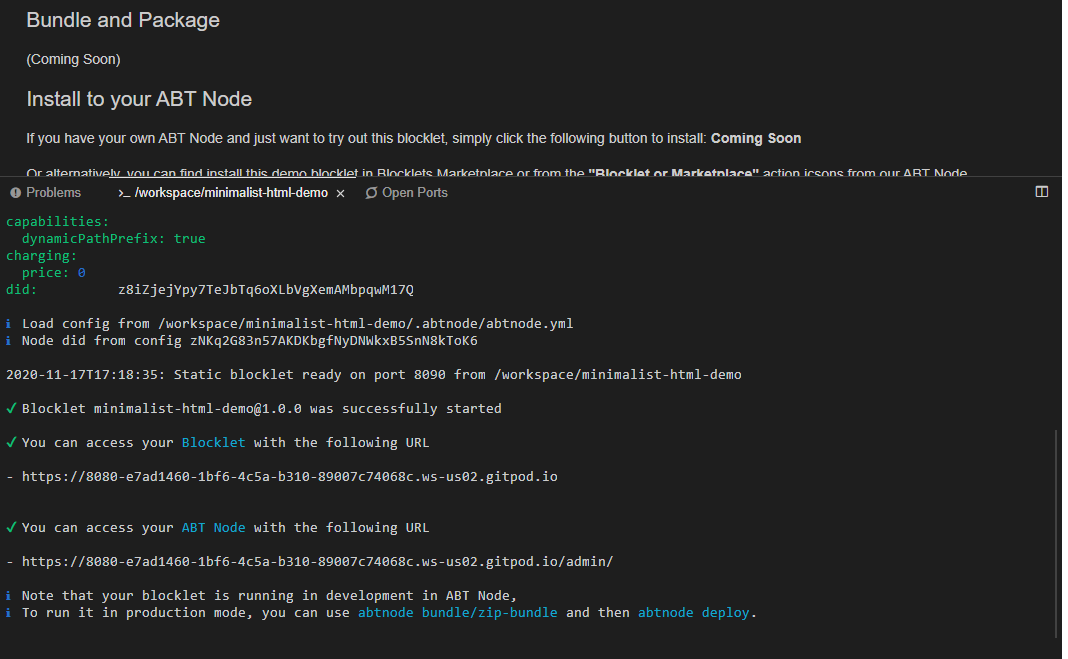
Task: Click the Problems warning icon
Action: click(15, 192)
